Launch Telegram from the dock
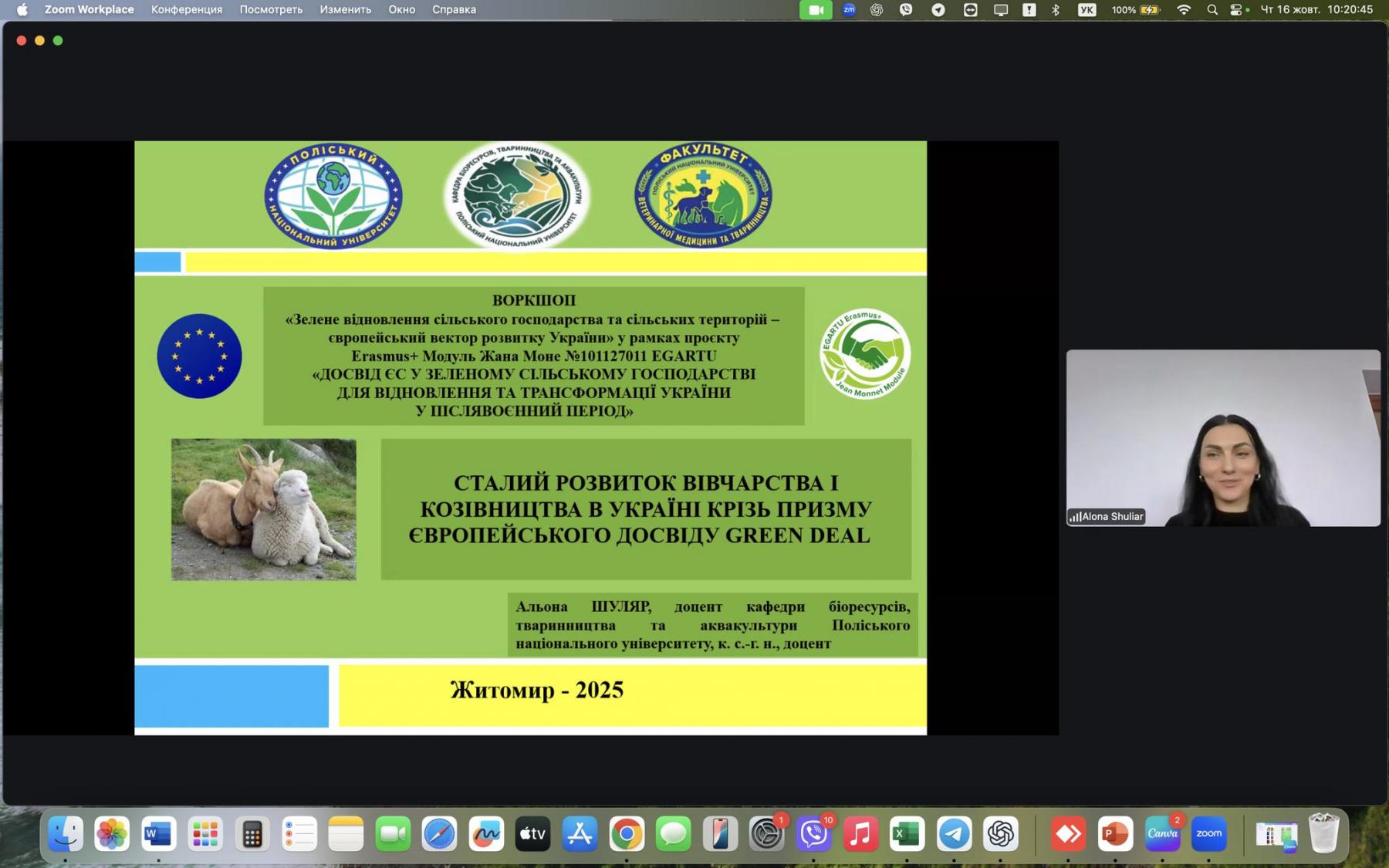This screenshot has width=1389, height=868. point(954,834)
